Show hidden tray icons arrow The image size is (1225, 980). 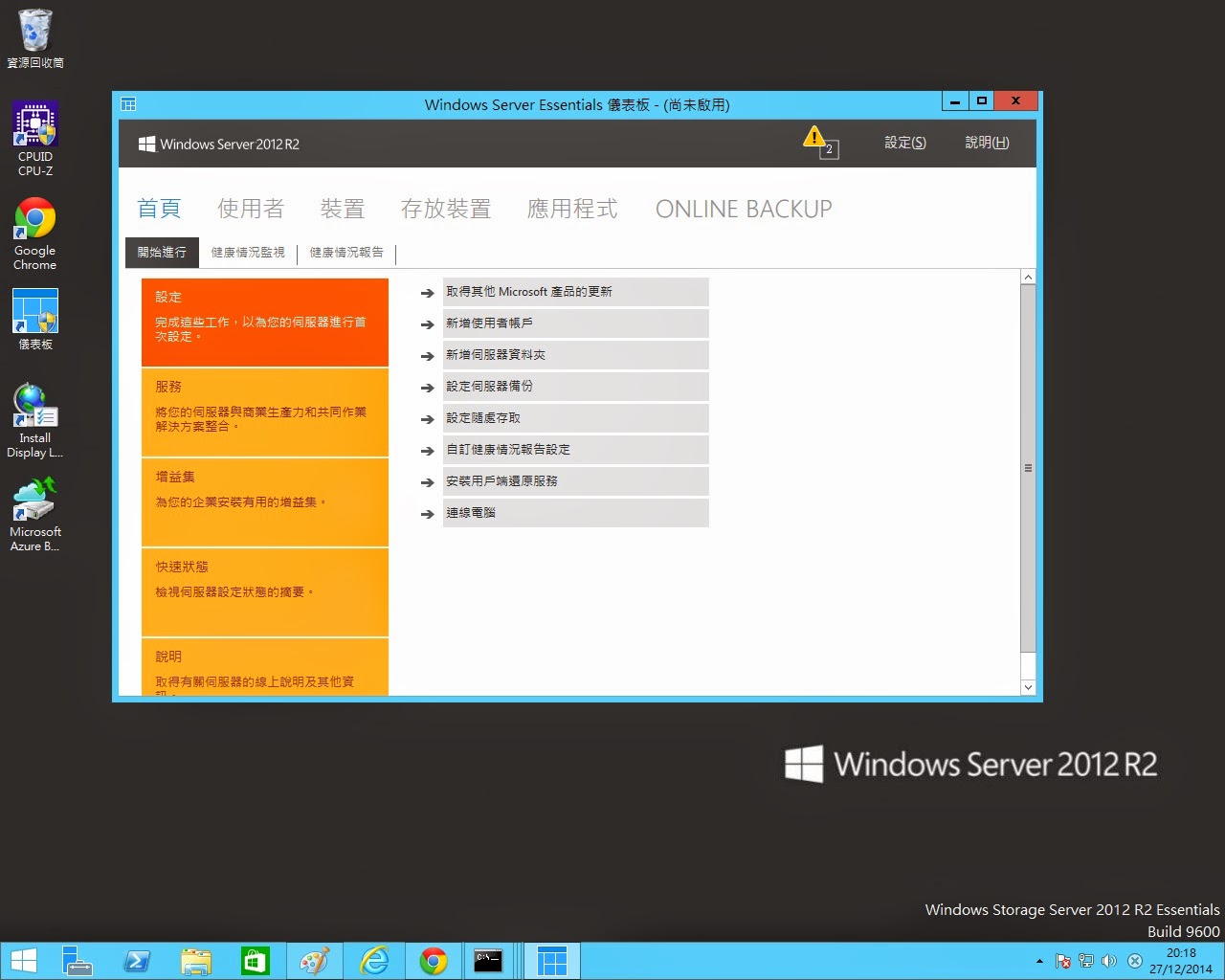[1039, 961]
